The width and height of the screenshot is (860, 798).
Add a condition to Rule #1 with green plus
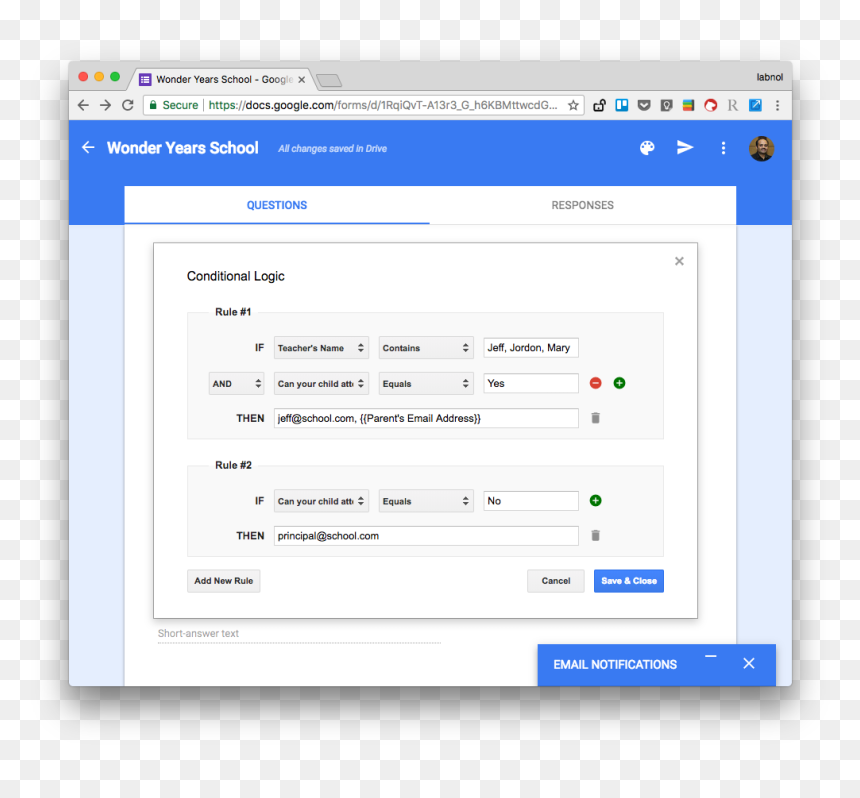[x=619, y=383]
